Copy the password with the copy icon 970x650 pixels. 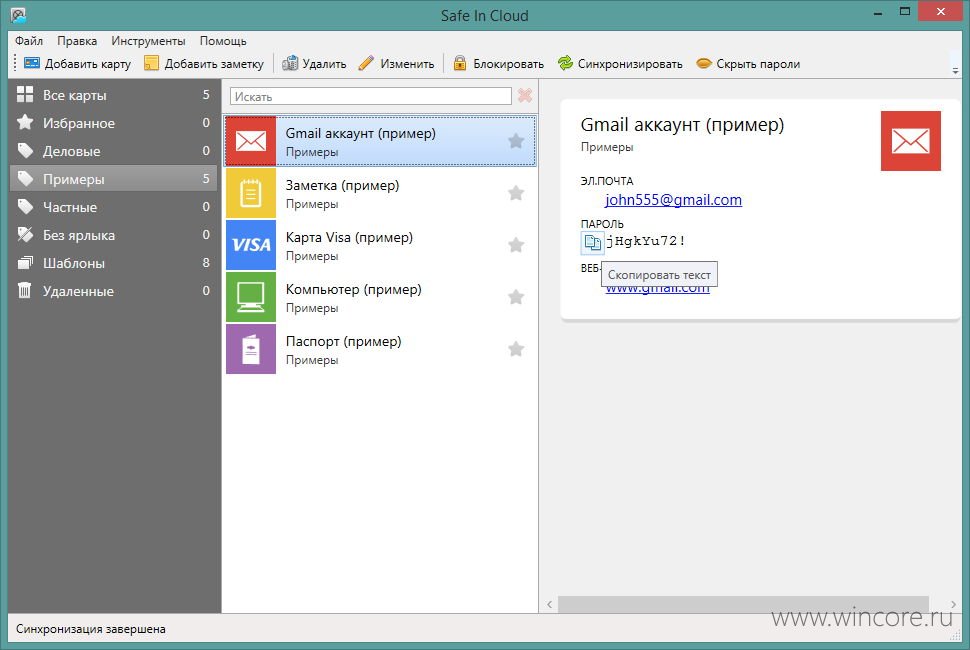592,242
